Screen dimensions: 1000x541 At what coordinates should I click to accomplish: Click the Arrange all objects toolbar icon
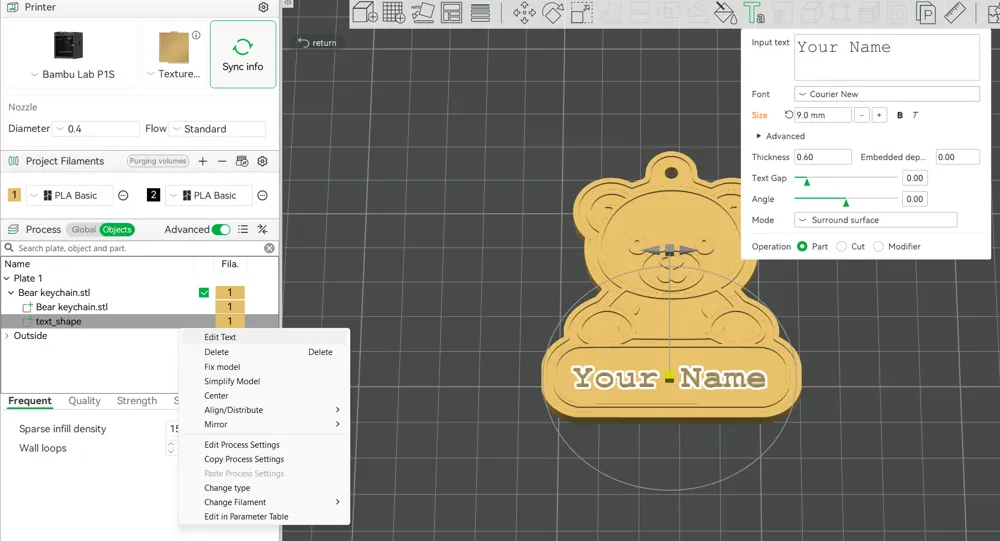click(x=452, y=12)
